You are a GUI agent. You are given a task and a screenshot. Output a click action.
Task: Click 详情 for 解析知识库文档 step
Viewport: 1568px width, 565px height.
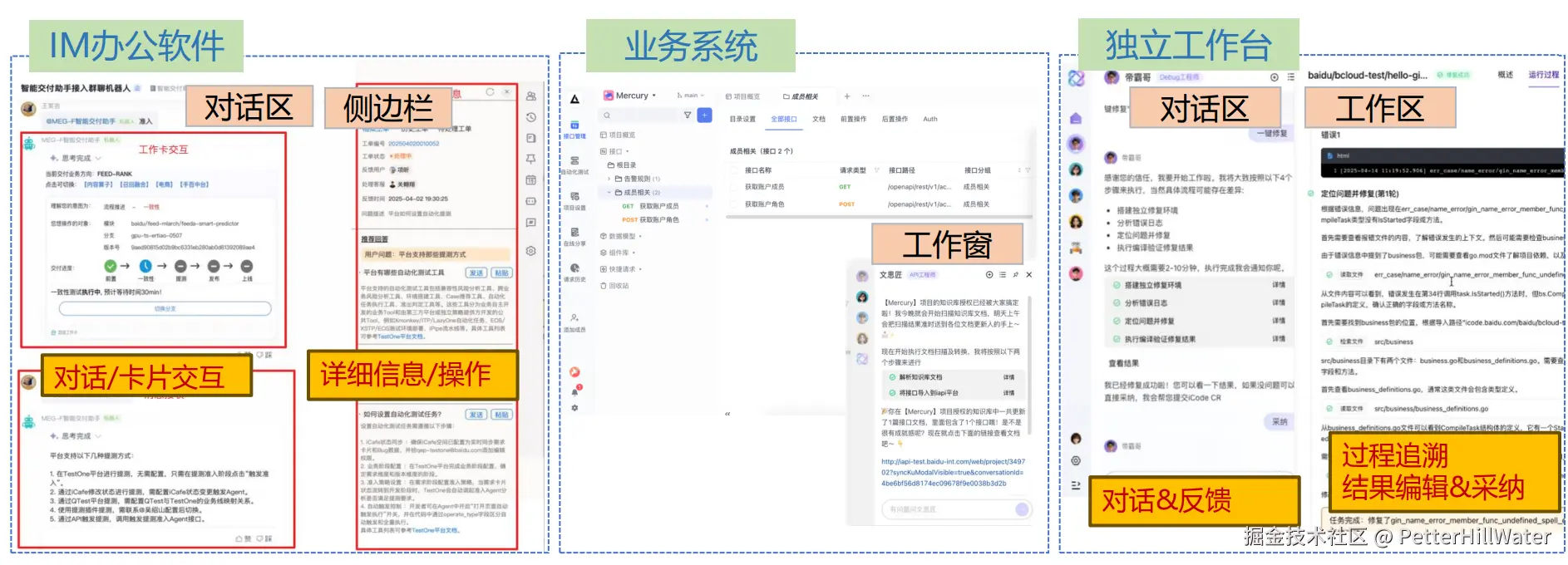click(x=1008, y=377)
